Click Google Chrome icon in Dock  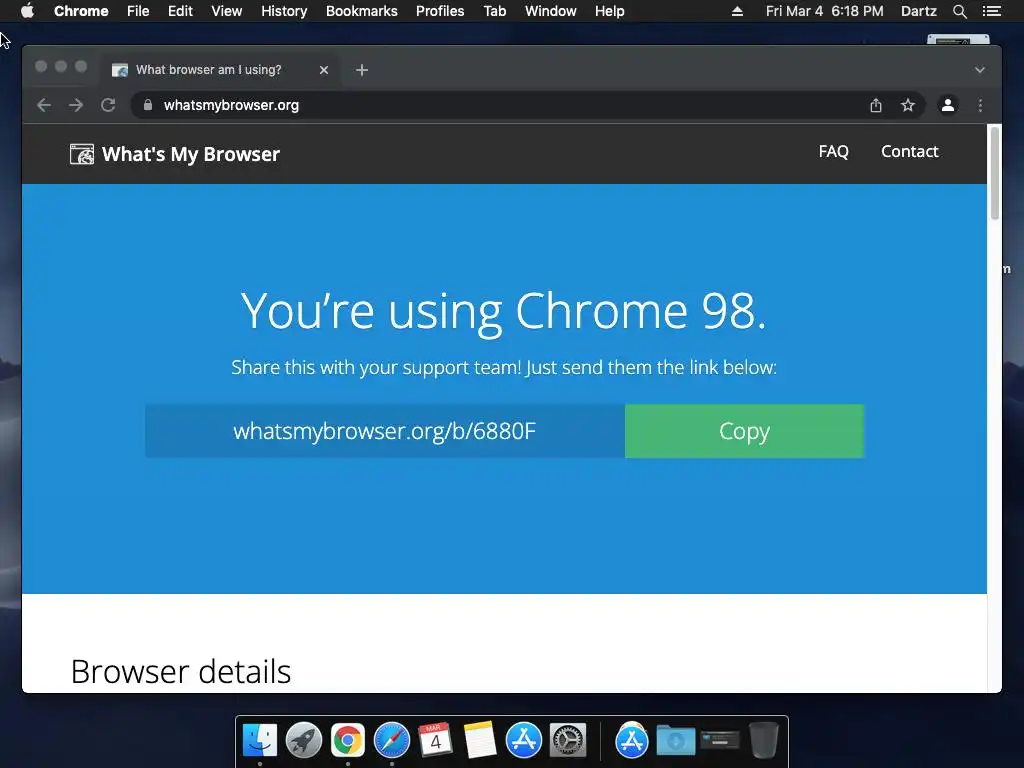(x=347, y=741)
